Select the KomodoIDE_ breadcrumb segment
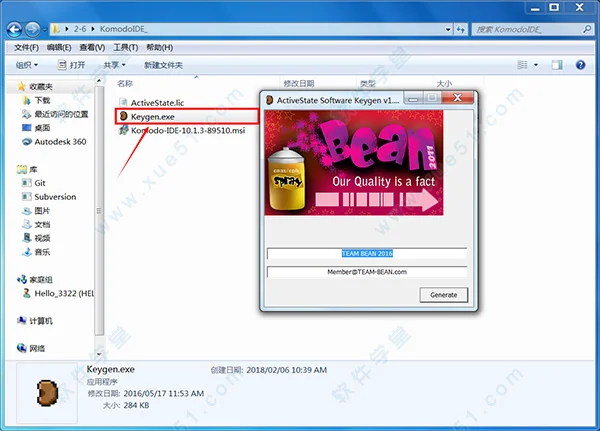Screen dimensions: 600x431 point(123,29)
